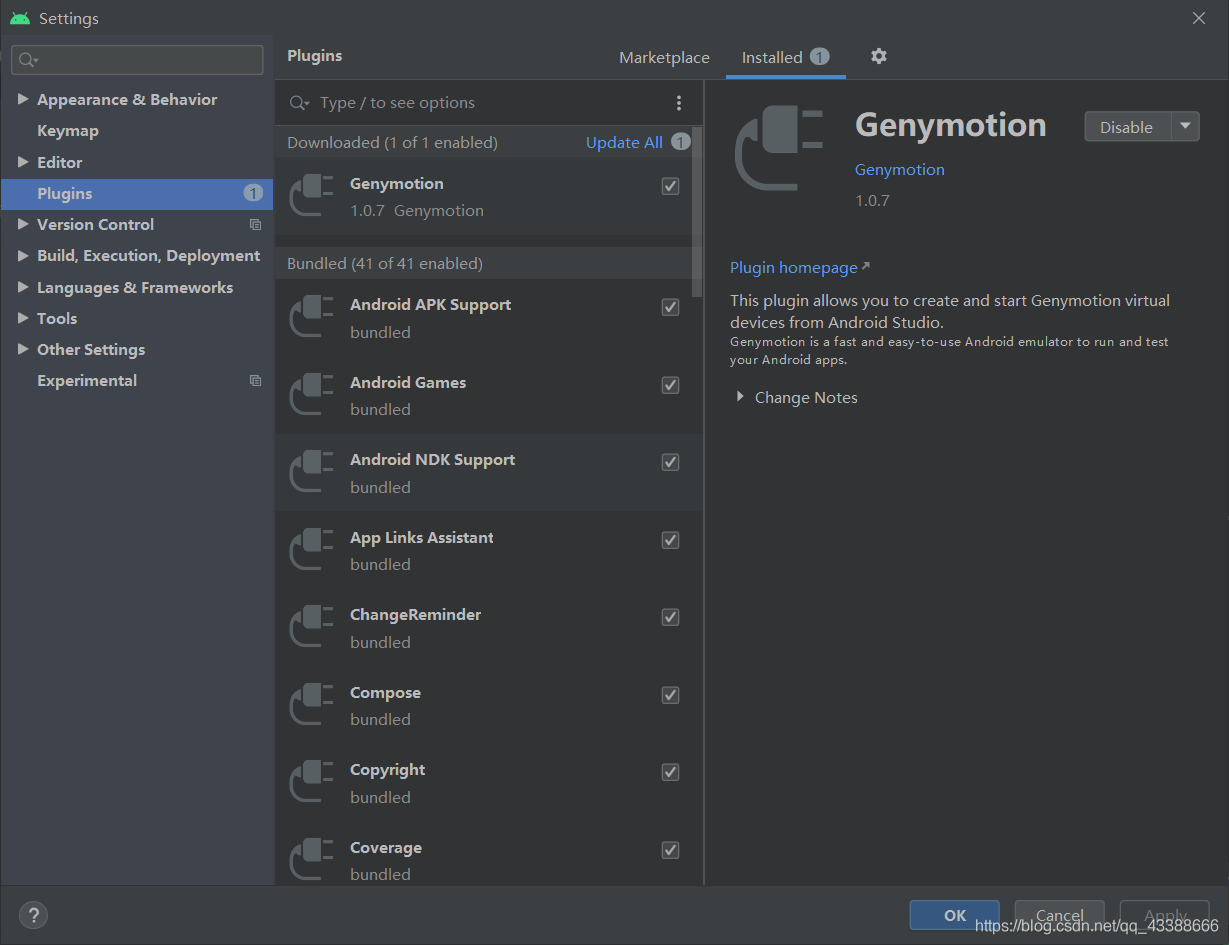Click 'Downloaded (1 of 1 enabled)' header
The image size is (1229, 945).
pyautogui.click(x=392, y=143)
